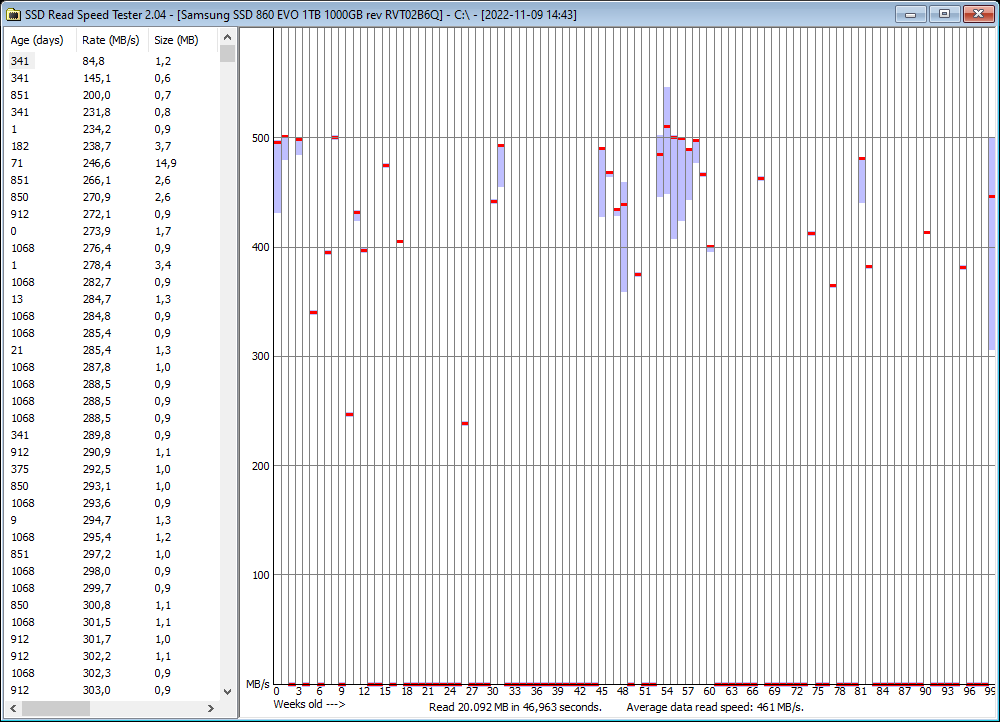The image size is (1000, 722).
Task: Click the vertical scrollbar thumb of the list
Action: [227, 54]
